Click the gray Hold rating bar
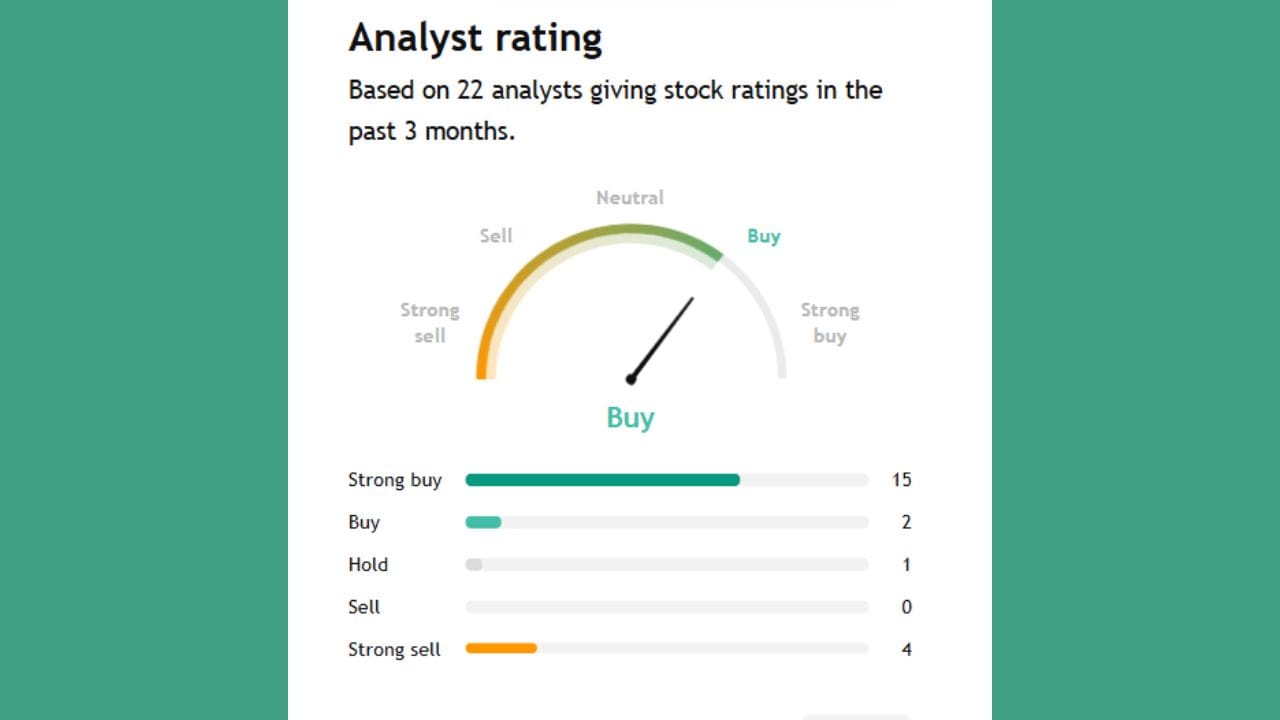Viewport: 1280px width, 720px height. 474,565
